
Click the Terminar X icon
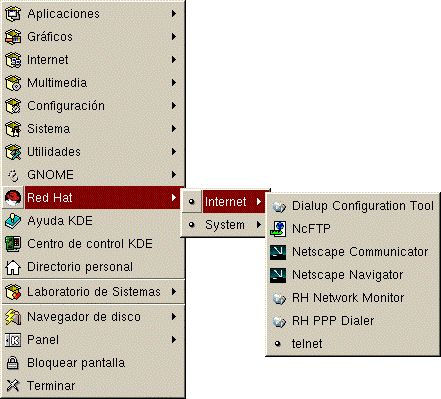point(13,386)
